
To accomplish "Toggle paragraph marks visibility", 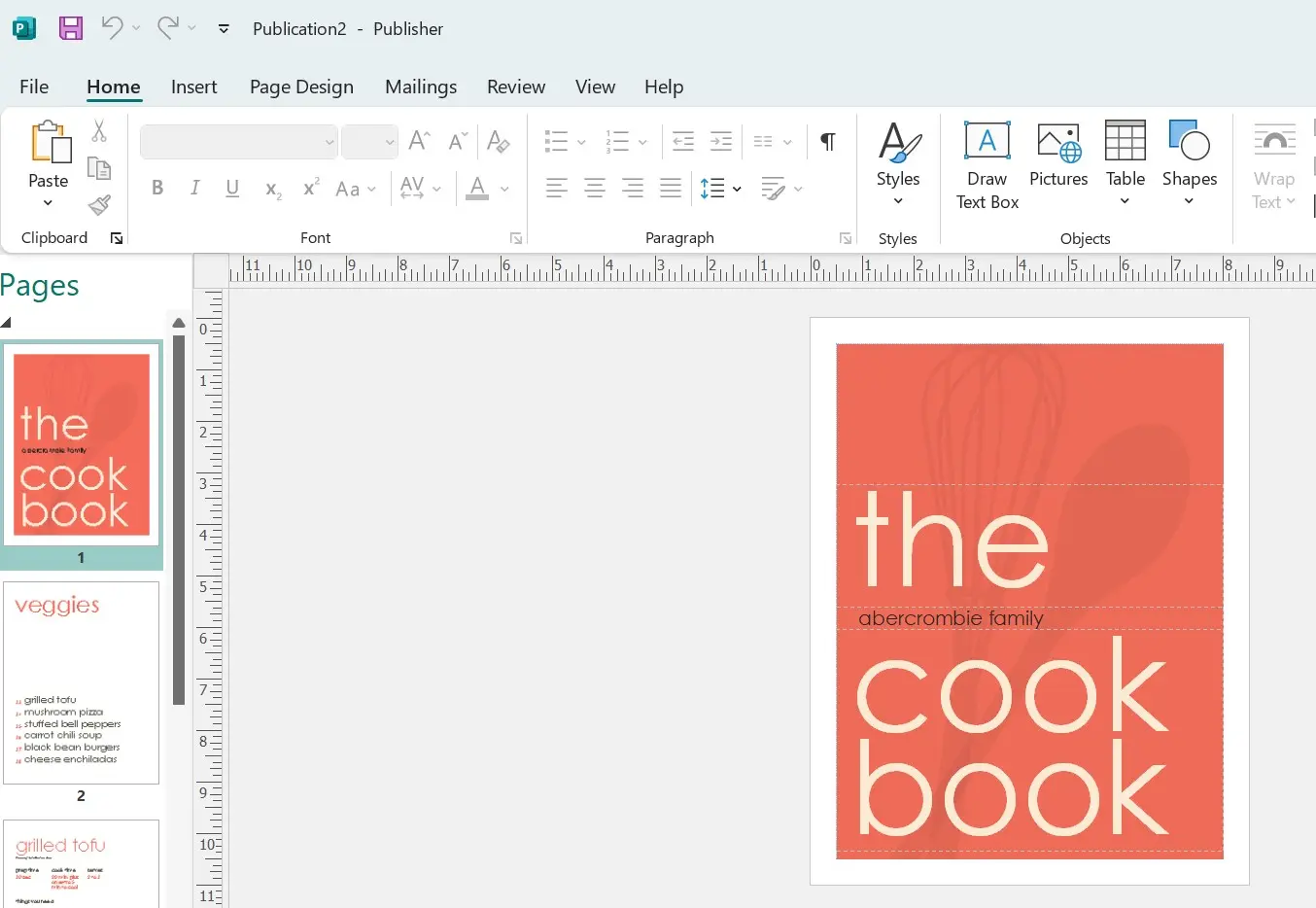I will coord(828,141).
